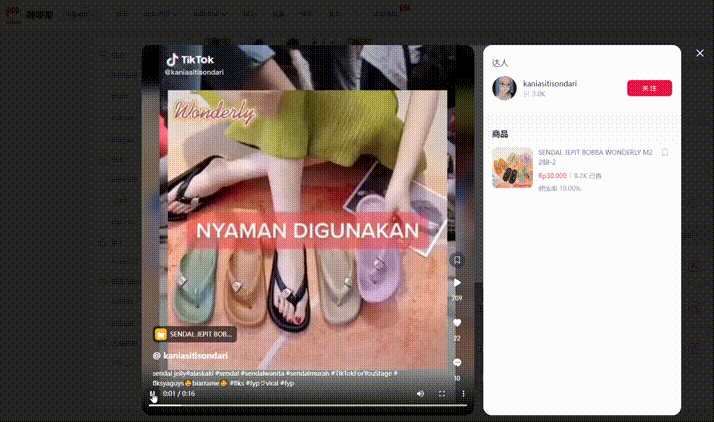Image resolution: width=714 pixels, height=422 pixels.
Task: Seek along the video progress bar
Action: [308, 405]
